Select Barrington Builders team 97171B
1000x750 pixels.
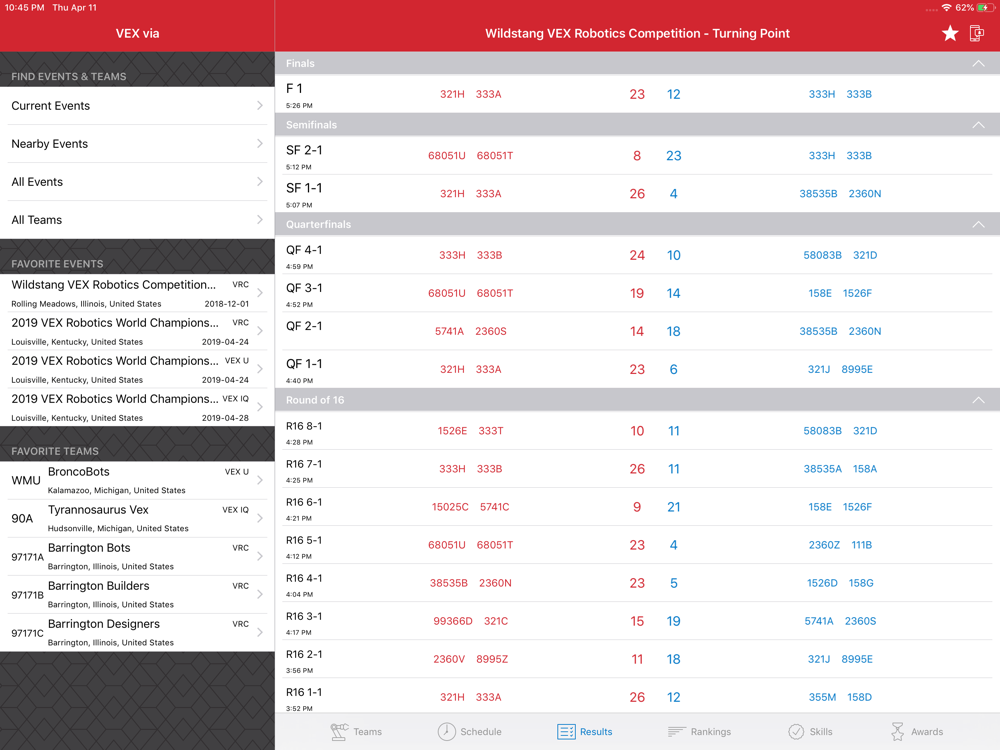coord(137,594)
